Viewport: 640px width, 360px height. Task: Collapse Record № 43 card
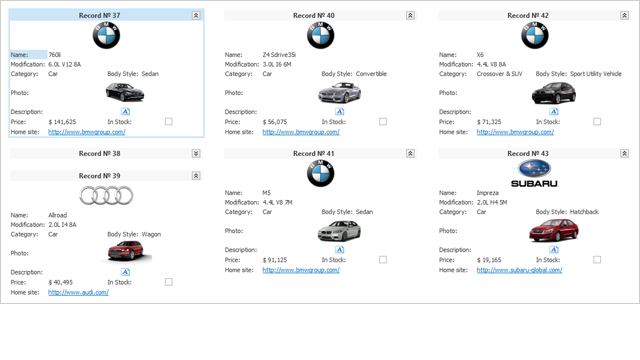click(x=624, y=153)
